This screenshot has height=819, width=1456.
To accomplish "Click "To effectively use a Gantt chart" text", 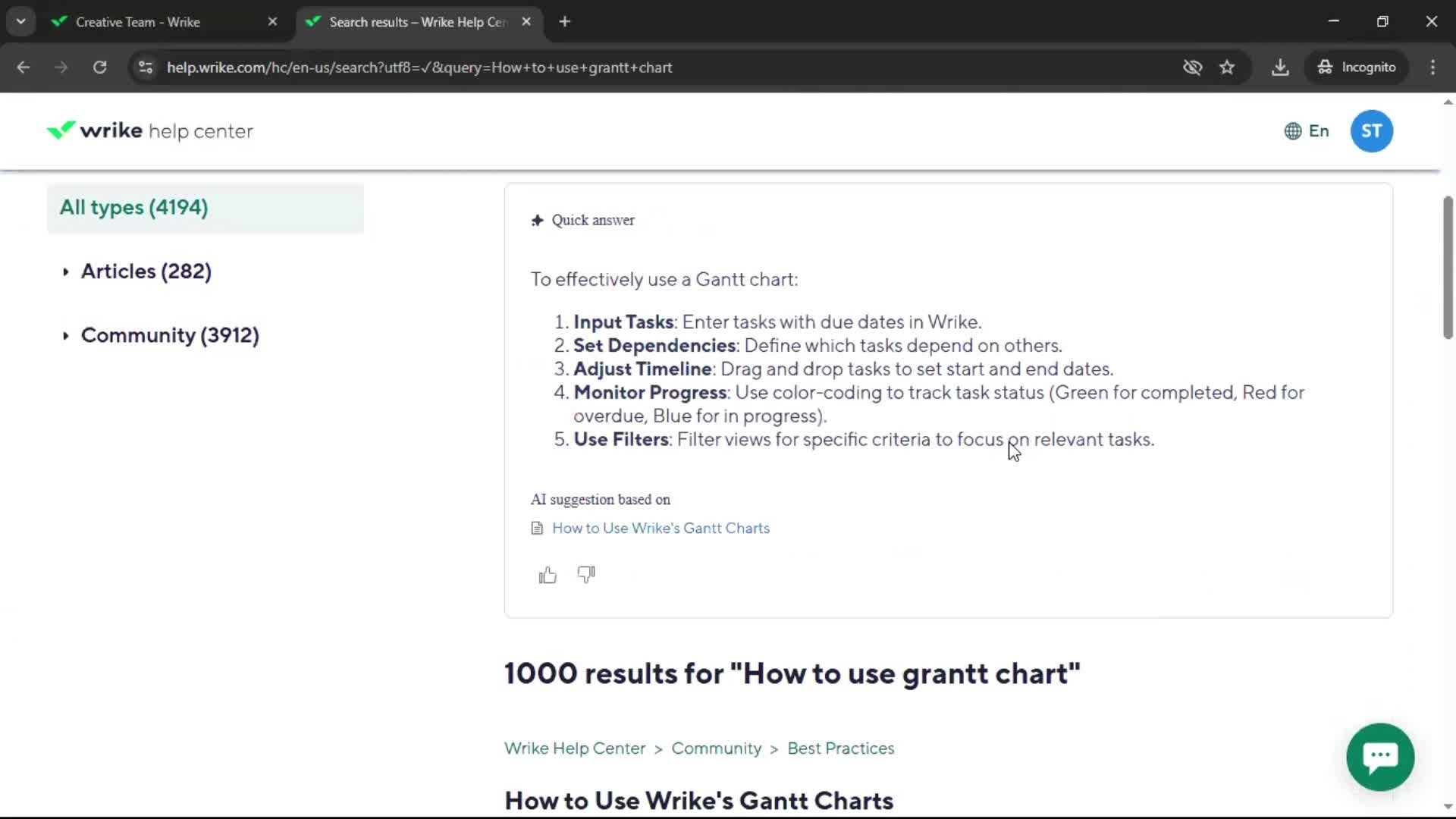I will point(664,280).
